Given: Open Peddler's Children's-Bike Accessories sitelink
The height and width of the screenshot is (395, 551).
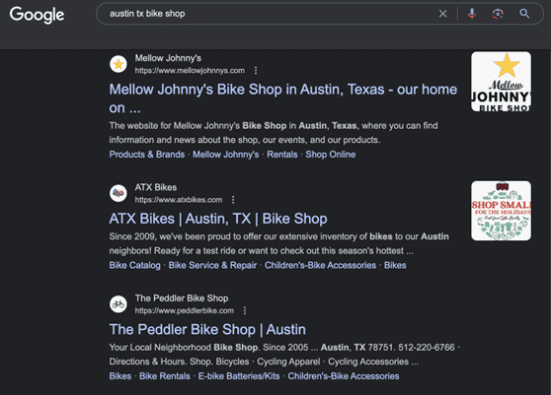Looking at the screenshot, I should (343, 376).
